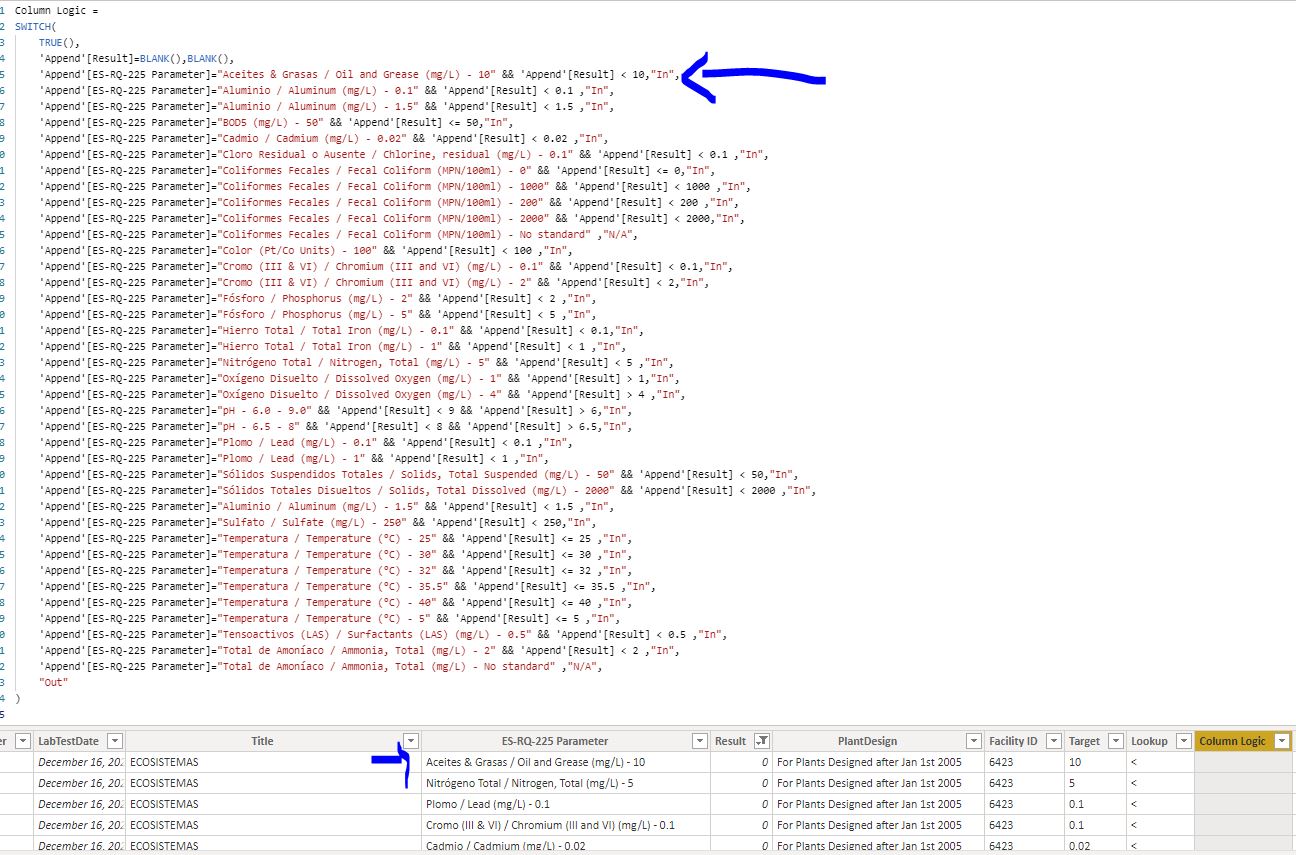Click the active filter icon on Result column
This screenshot has width=1296, height=855.
(x=763, y=741)
